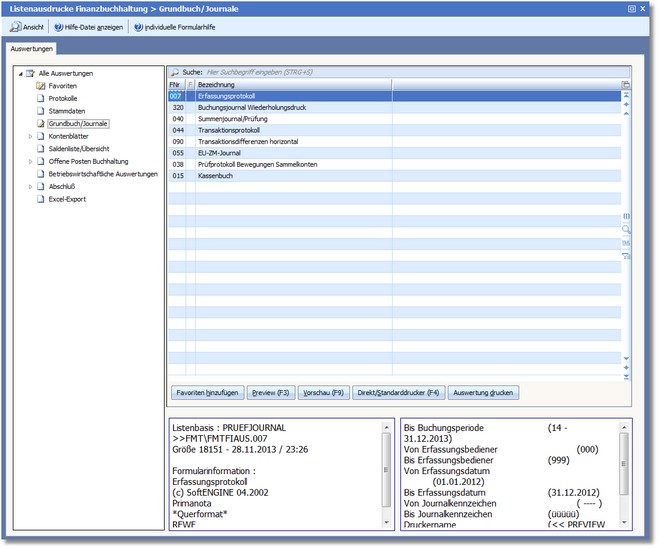Viewport: 658px width, 548px height.
Task: Click the filter funnel icon on grid's right edge
Action: coord(626,256)
